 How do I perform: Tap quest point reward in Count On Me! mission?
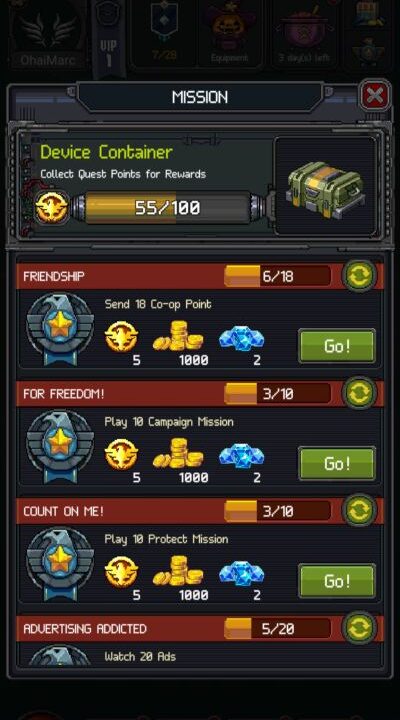pos(121,572)
